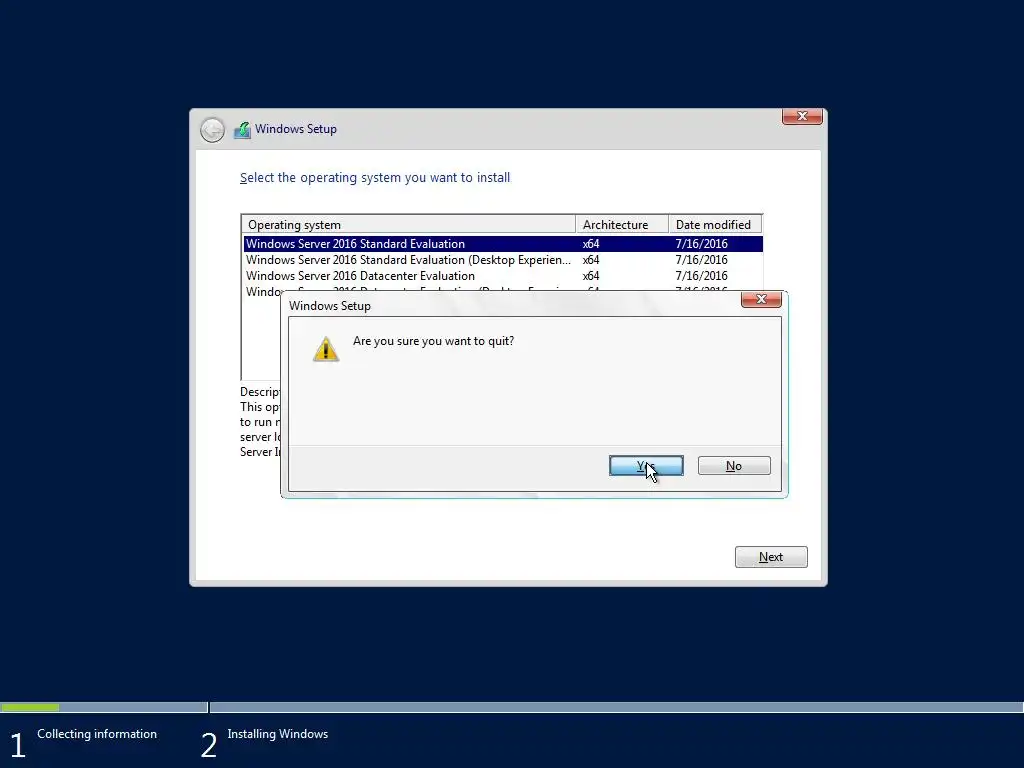The width and height of the screenshot is (1024, 768).
Task: Click 'Select the operating system you want to install' heading
Action: click(x=375, y=178)
